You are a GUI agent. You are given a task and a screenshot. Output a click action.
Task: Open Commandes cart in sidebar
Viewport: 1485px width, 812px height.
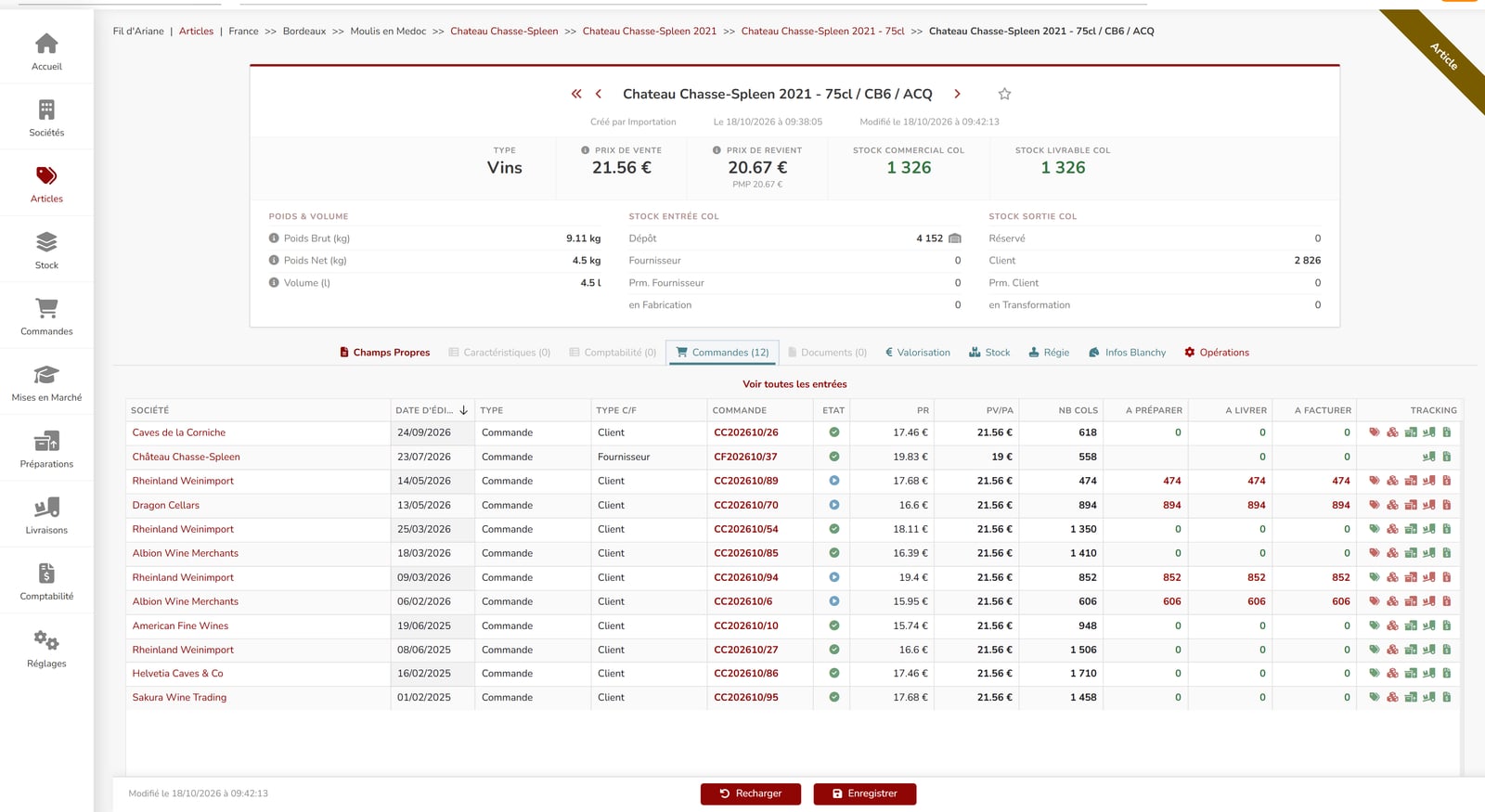tap(46, 316)
